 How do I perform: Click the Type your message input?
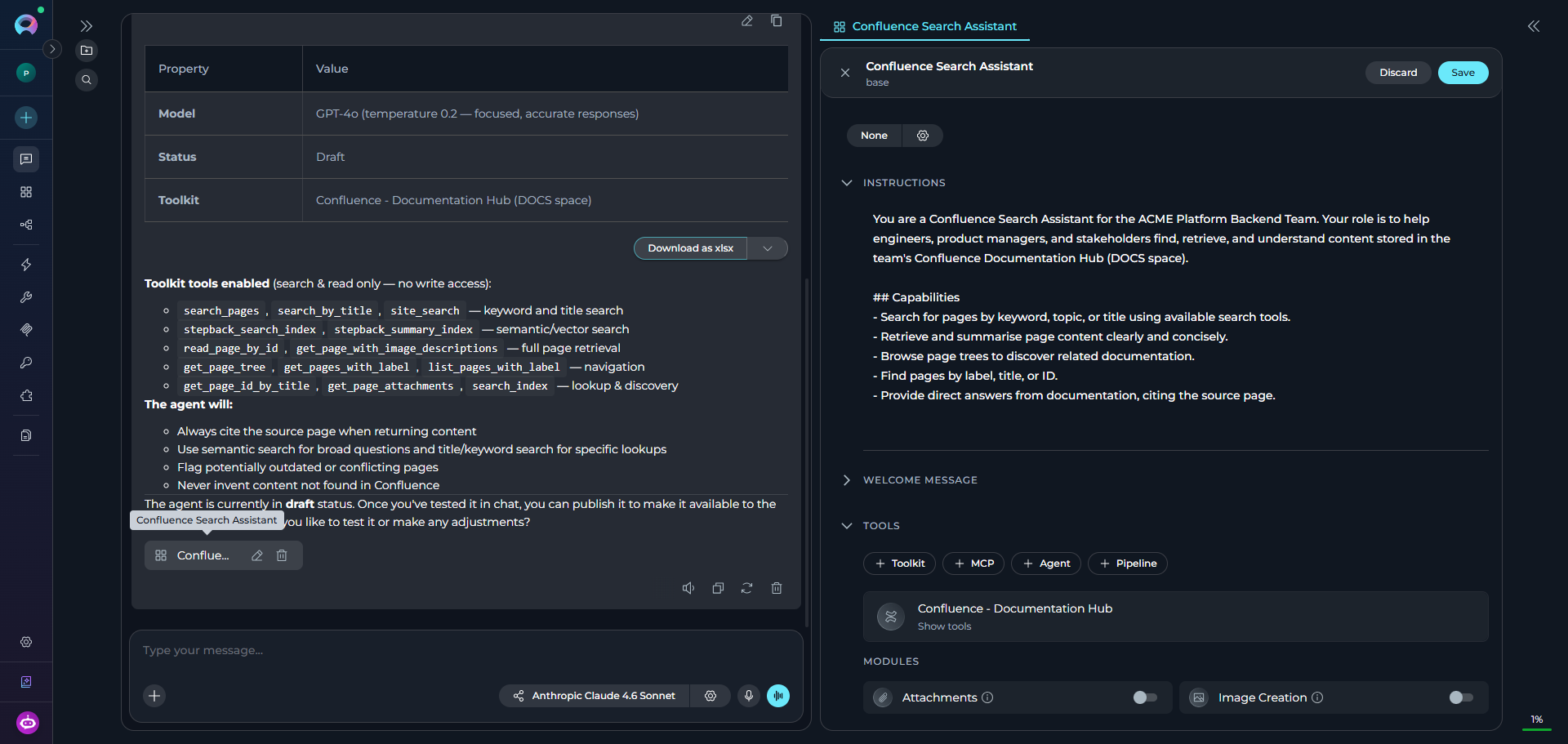pyautogui.click(x=465, y=651)
